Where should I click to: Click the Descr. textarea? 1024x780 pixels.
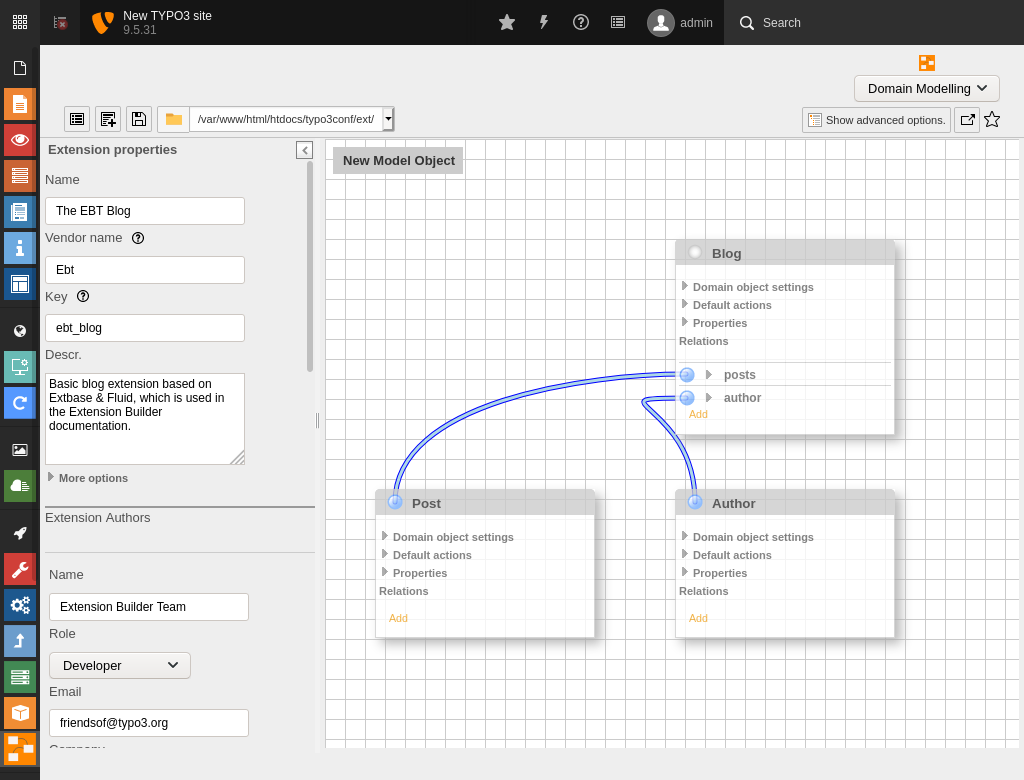145,419
